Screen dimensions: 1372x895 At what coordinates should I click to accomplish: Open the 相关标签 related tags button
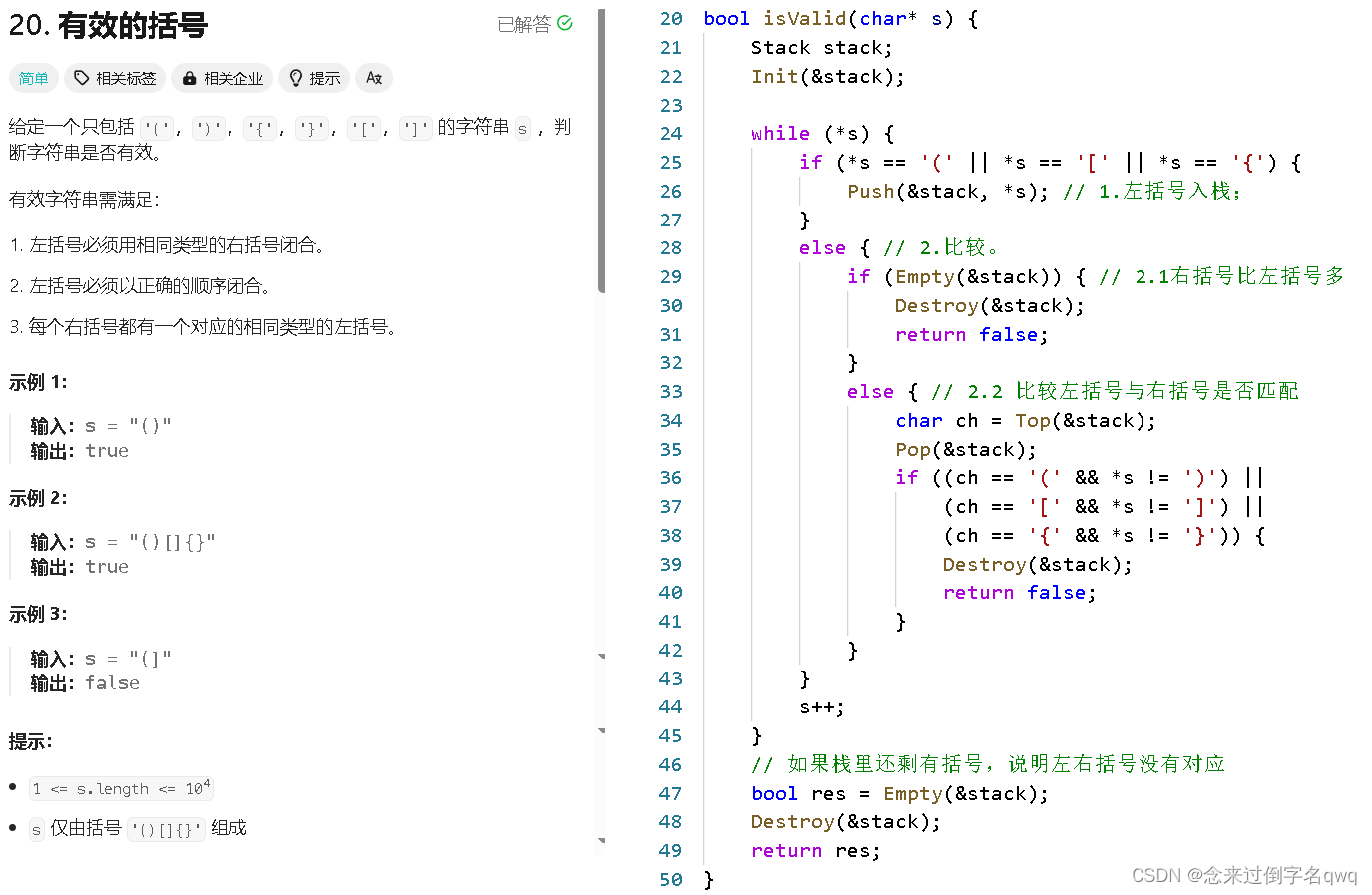coord(115,78)
